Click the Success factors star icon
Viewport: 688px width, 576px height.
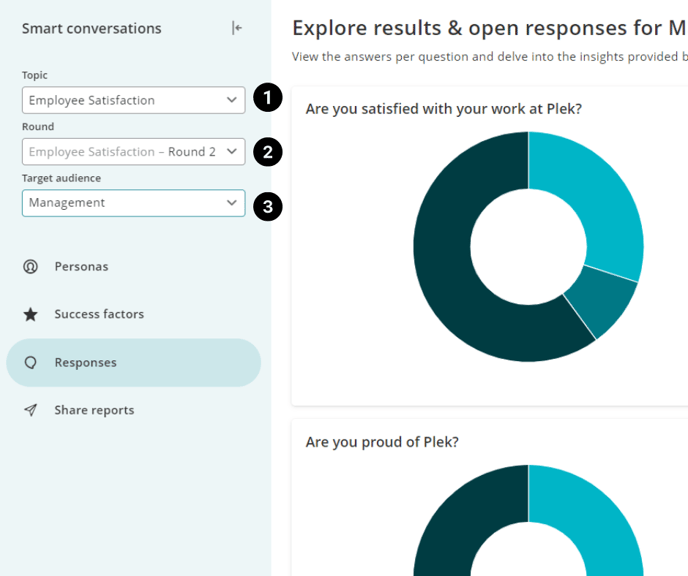(30, 315)
